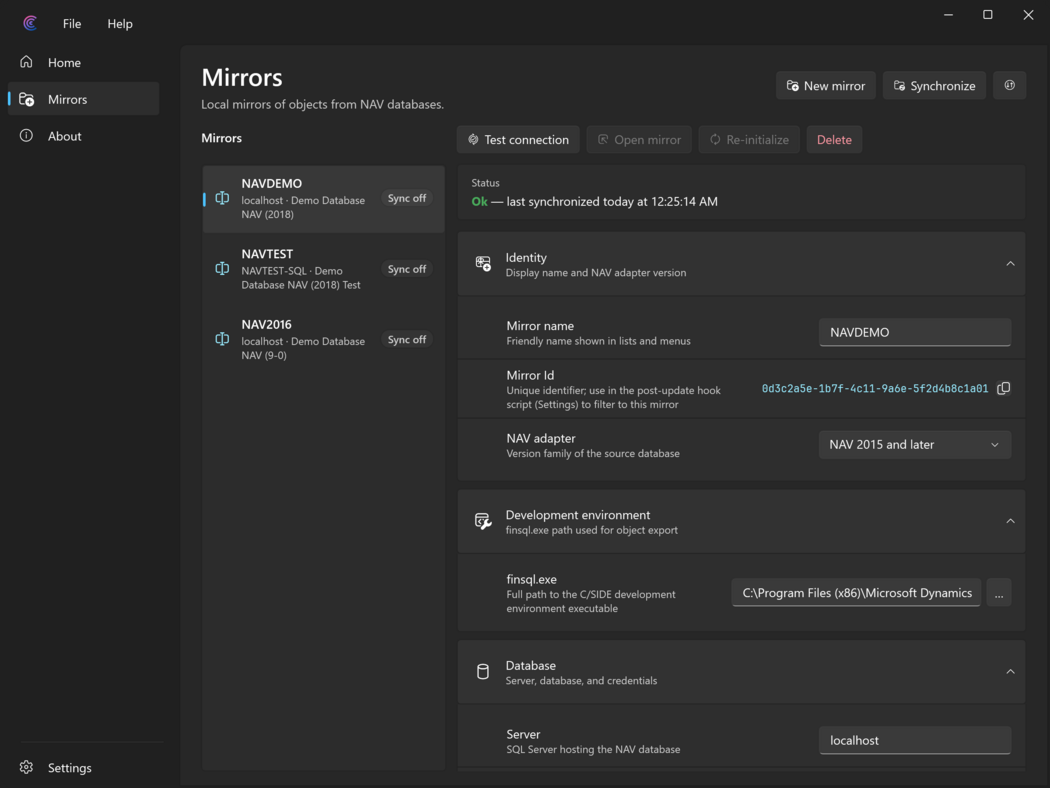The height and width of the screenshot is (788, 1050).
Task: Edit the Mirror name field
Action: [915, 332]
